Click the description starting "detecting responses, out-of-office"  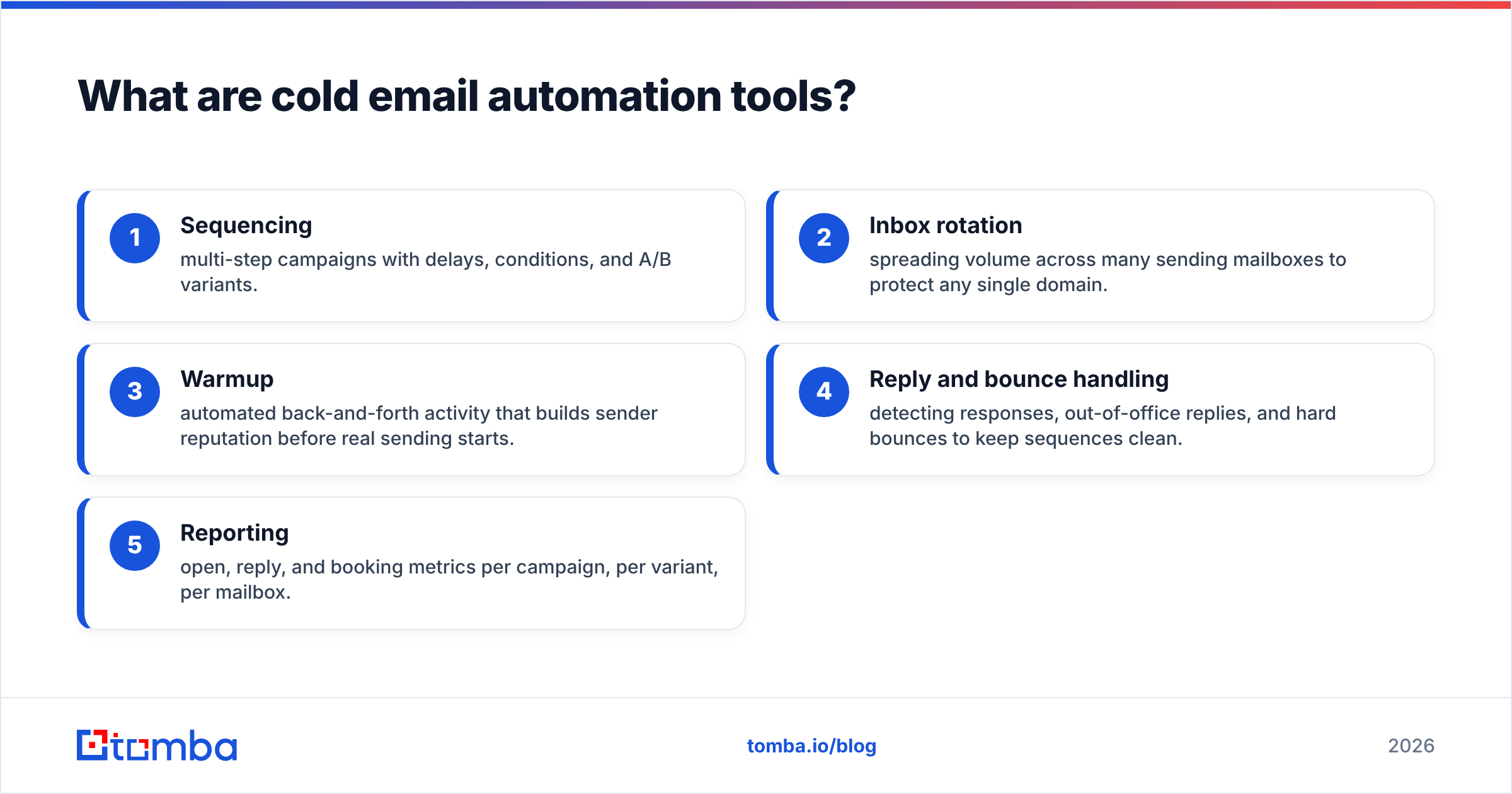point(1102,426)
